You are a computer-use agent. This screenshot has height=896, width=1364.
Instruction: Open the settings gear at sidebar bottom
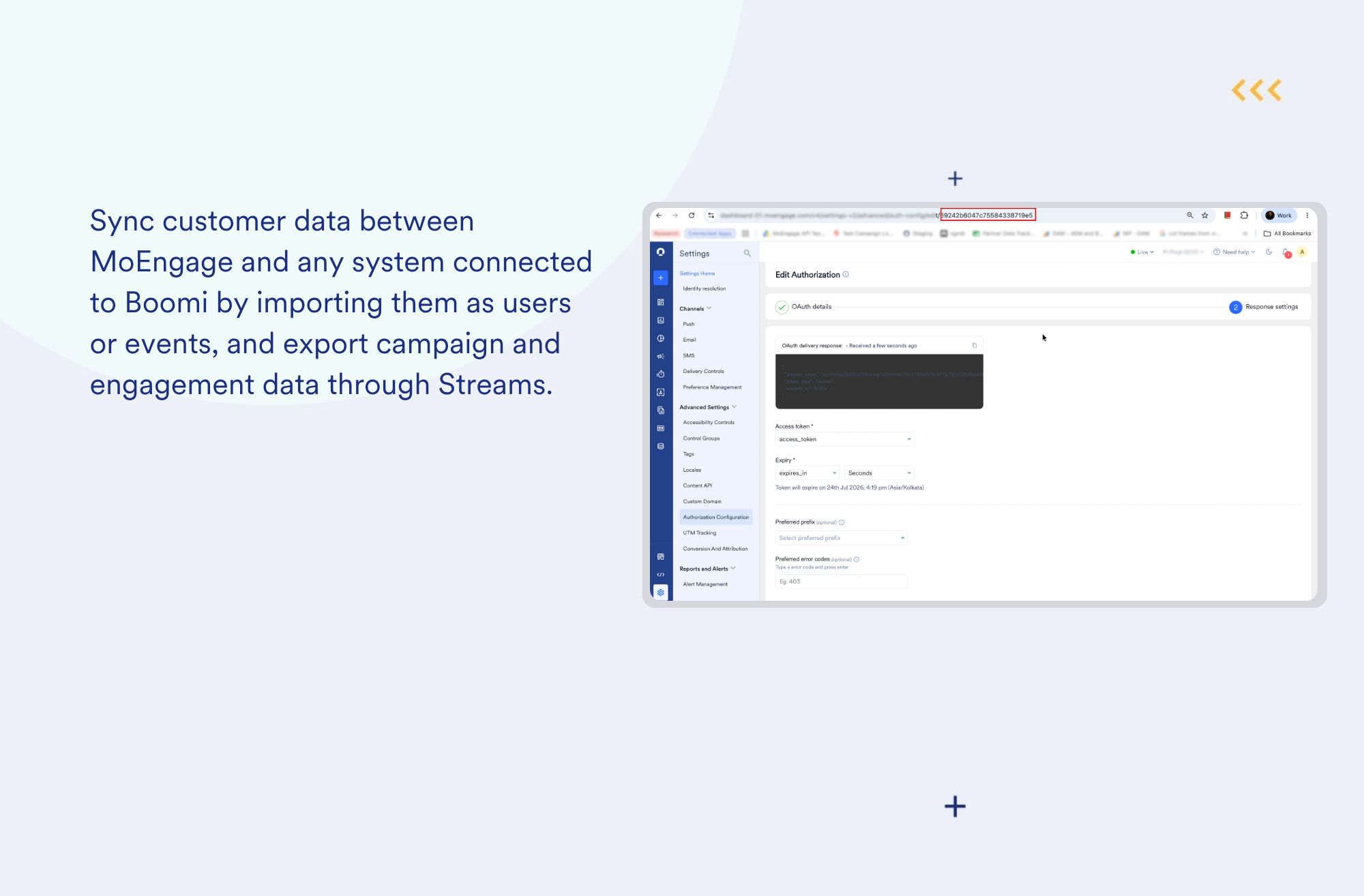[660, 593]
